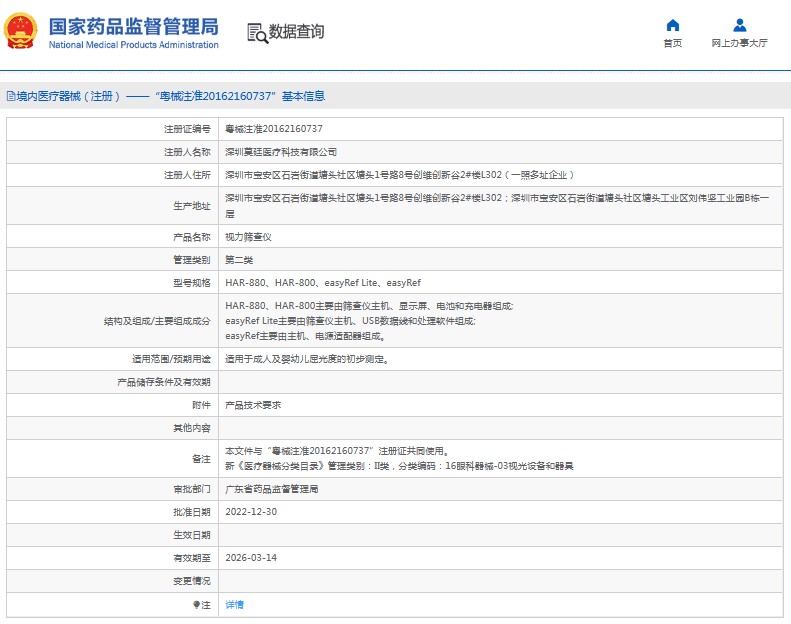Open 网上办事大厅 user icon

pos(740,25)
